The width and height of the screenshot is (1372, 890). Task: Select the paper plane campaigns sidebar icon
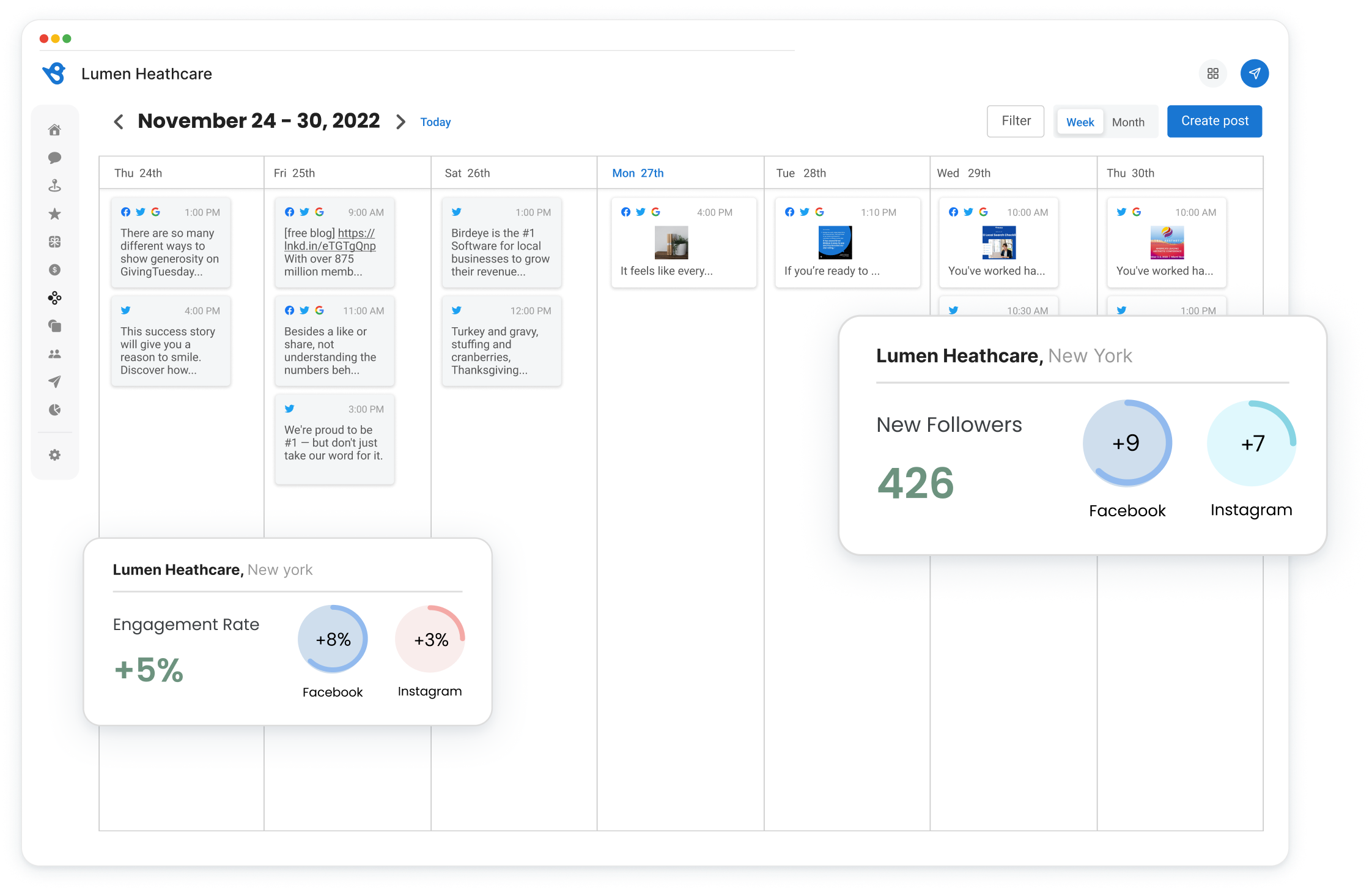54,382
